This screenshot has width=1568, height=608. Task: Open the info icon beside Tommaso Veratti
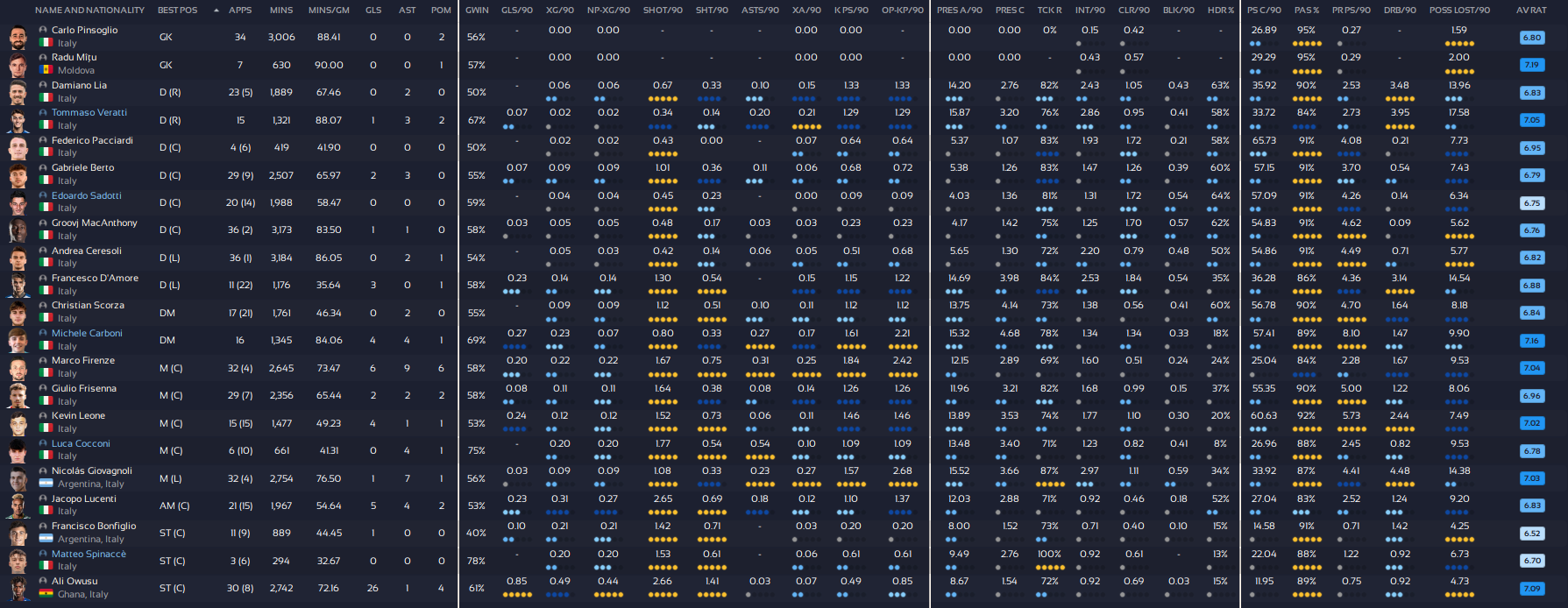point(44,112)
